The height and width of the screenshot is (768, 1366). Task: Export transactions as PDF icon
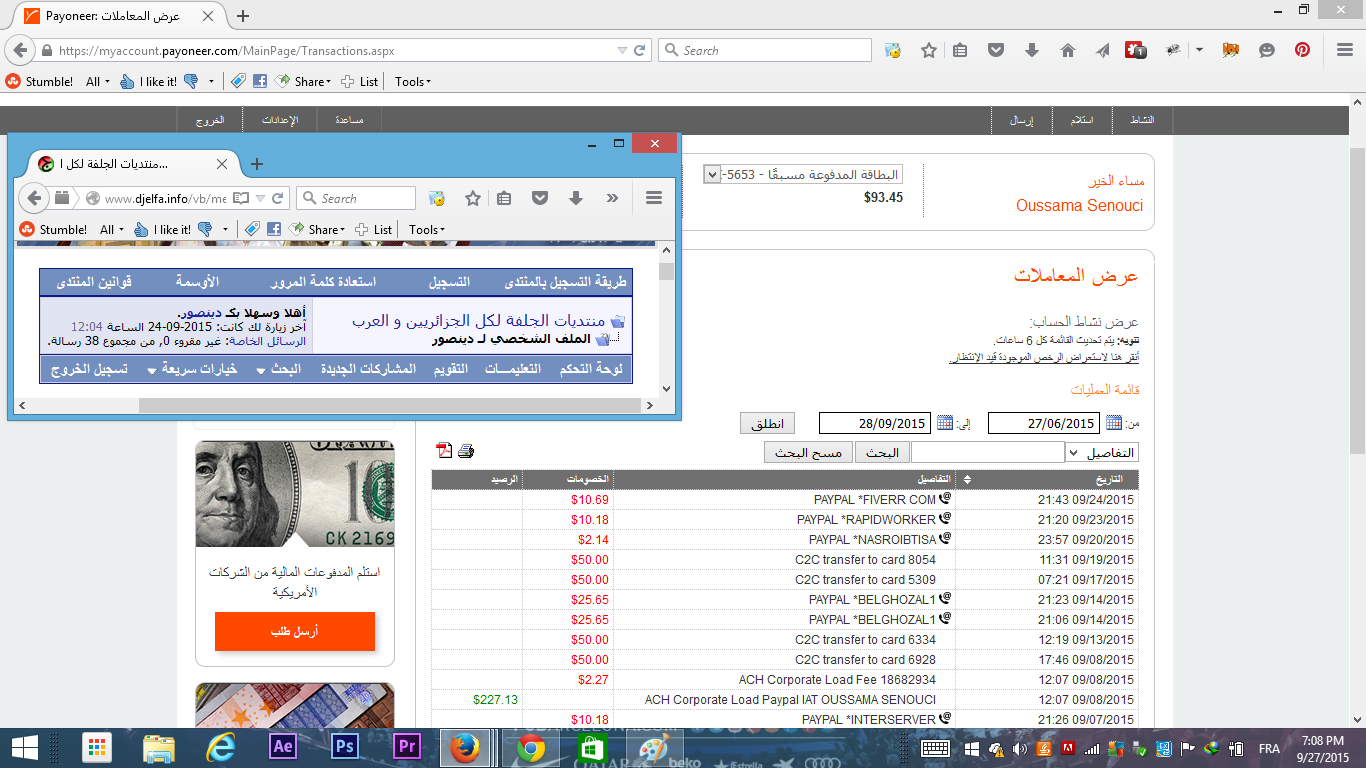point(445,451)
